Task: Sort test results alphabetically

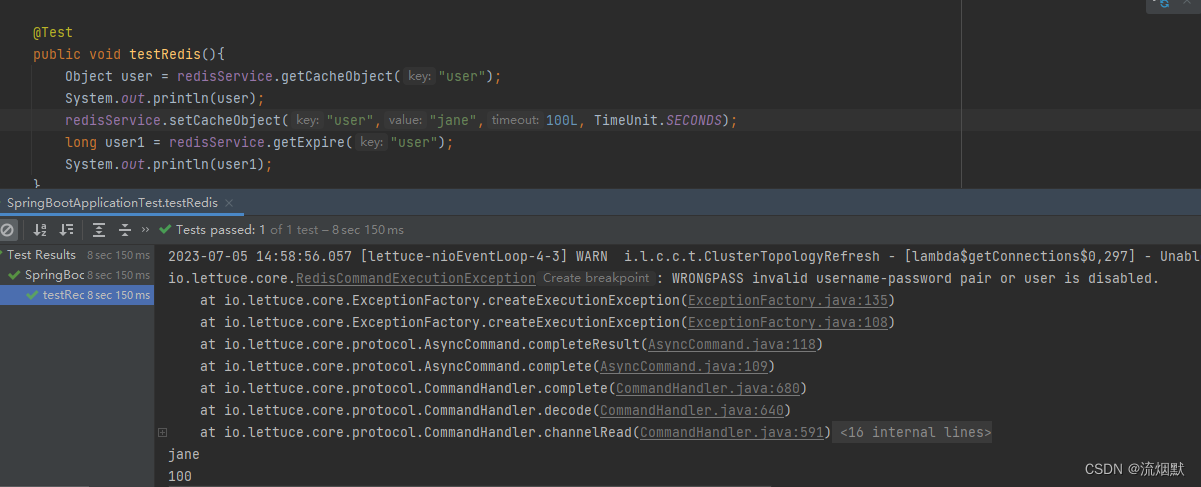Action: 40,230
